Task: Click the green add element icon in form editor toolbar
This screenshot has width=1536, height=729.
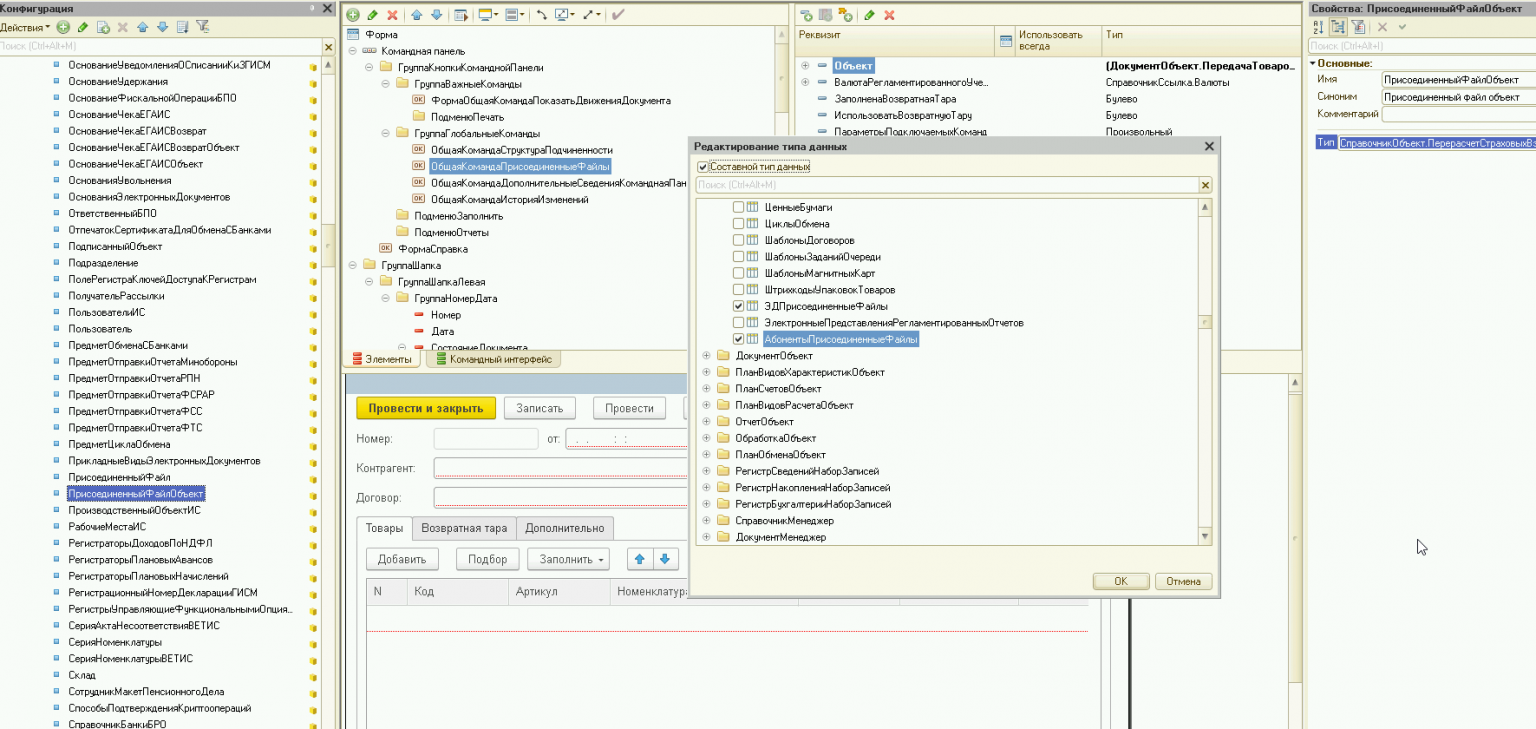Action: click(x=353, y=15)
